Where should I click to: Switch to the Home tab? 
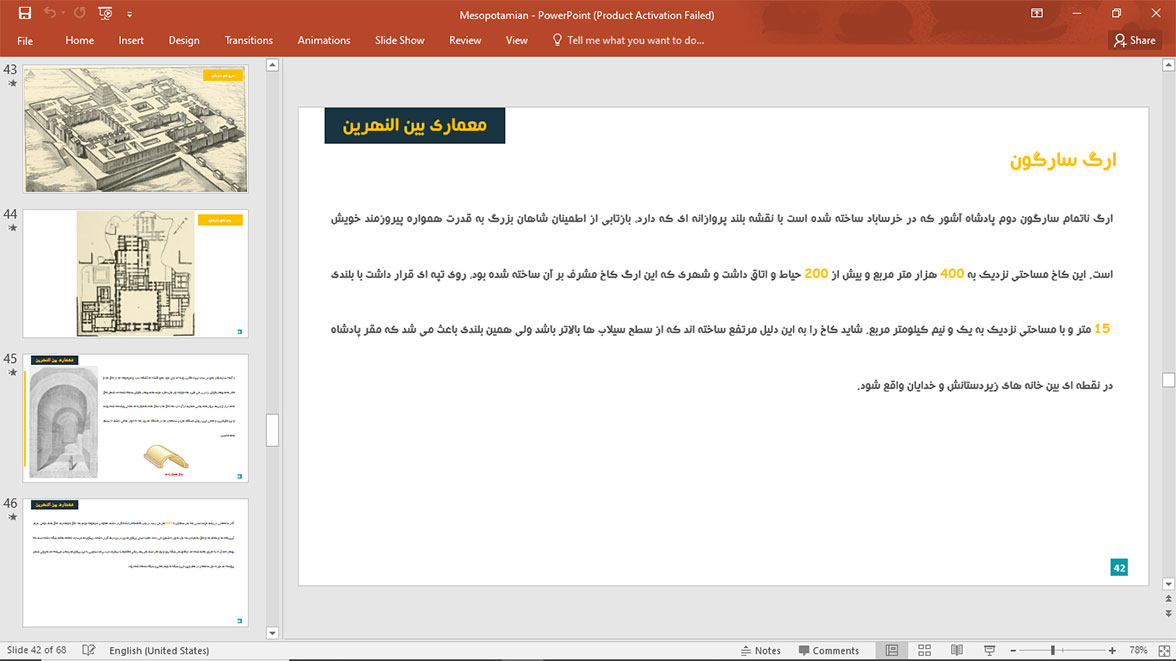point(80,41)
